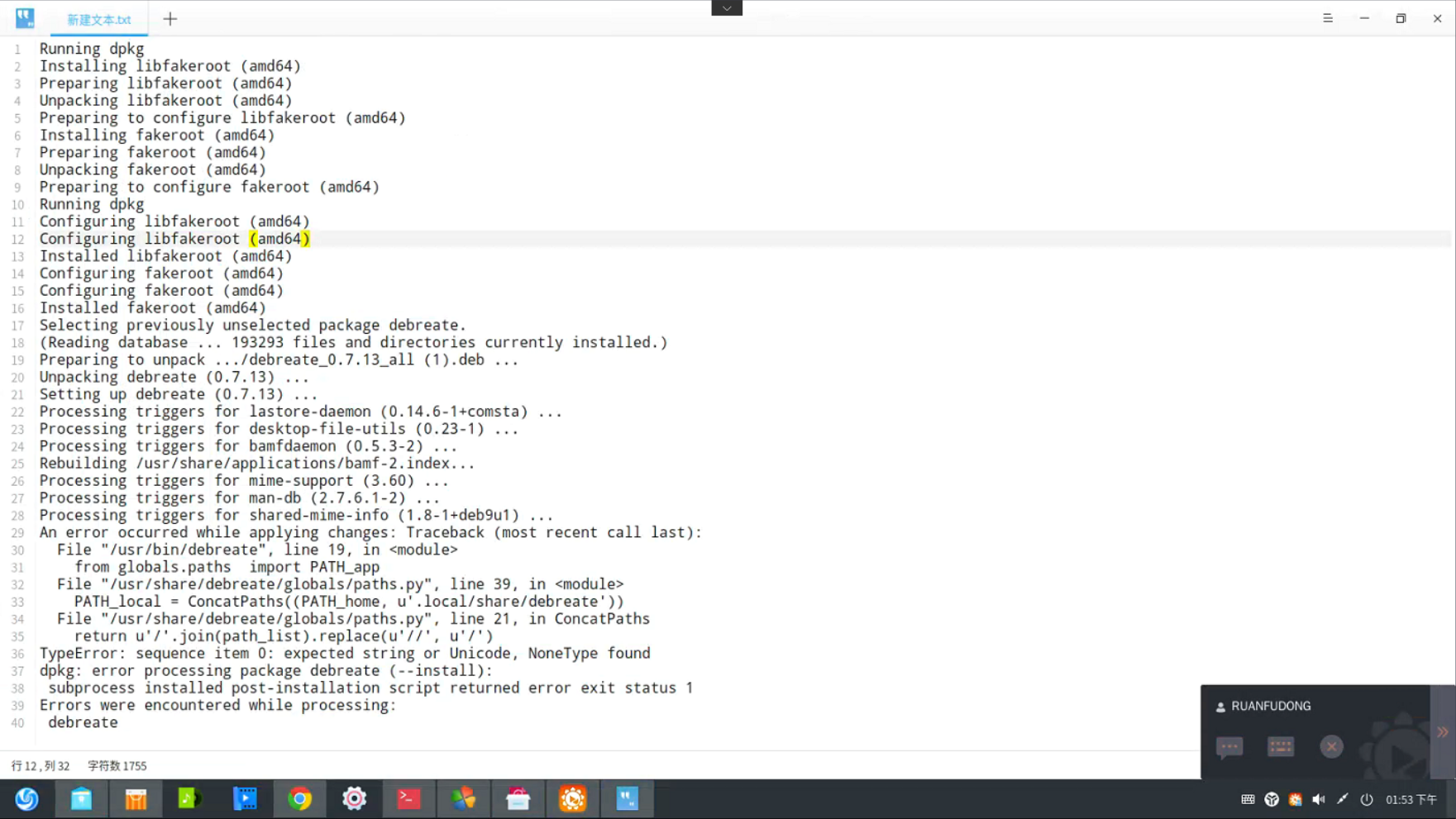Click the keyboard icon in RUANFUDONG panel

(1281, 747)
